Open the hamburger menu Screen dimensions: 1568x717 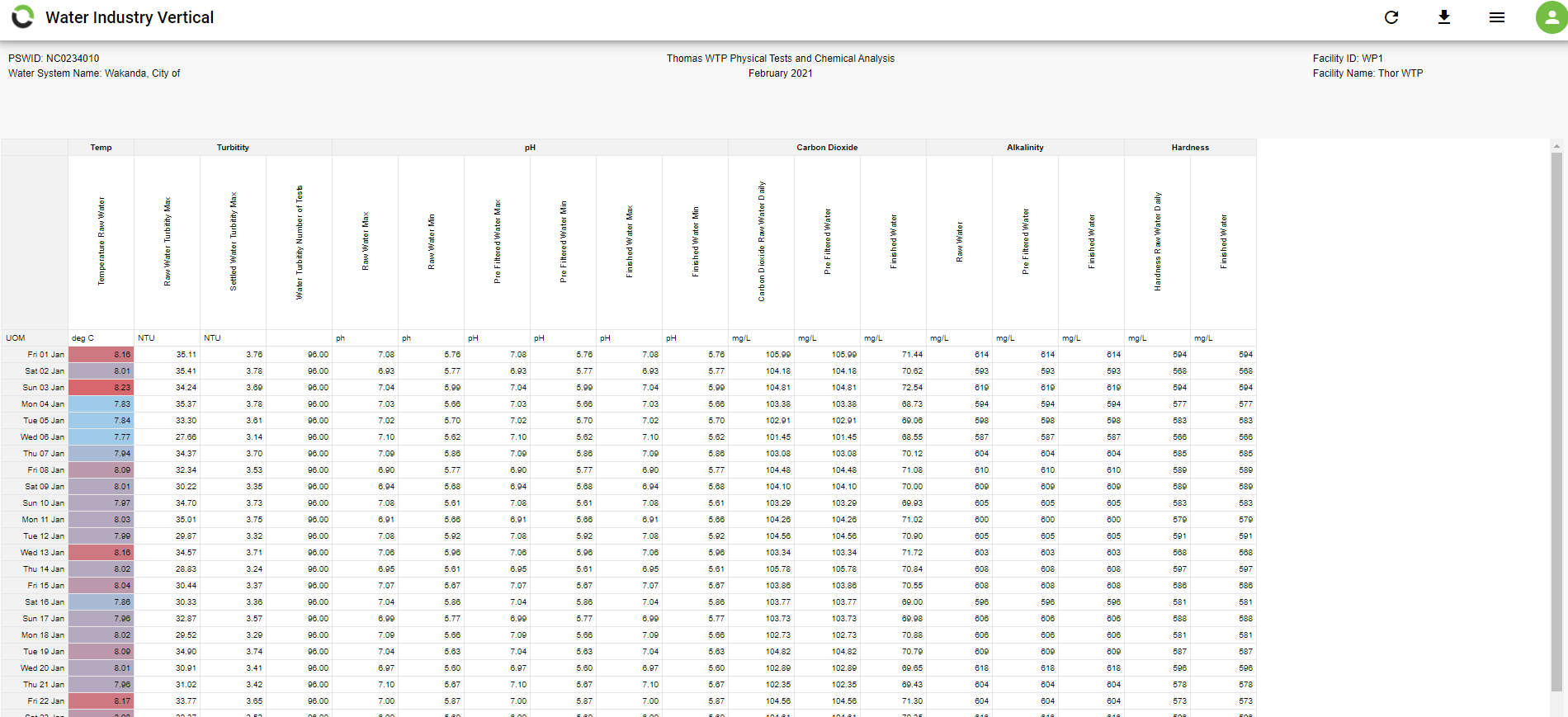click(1497, 17)
